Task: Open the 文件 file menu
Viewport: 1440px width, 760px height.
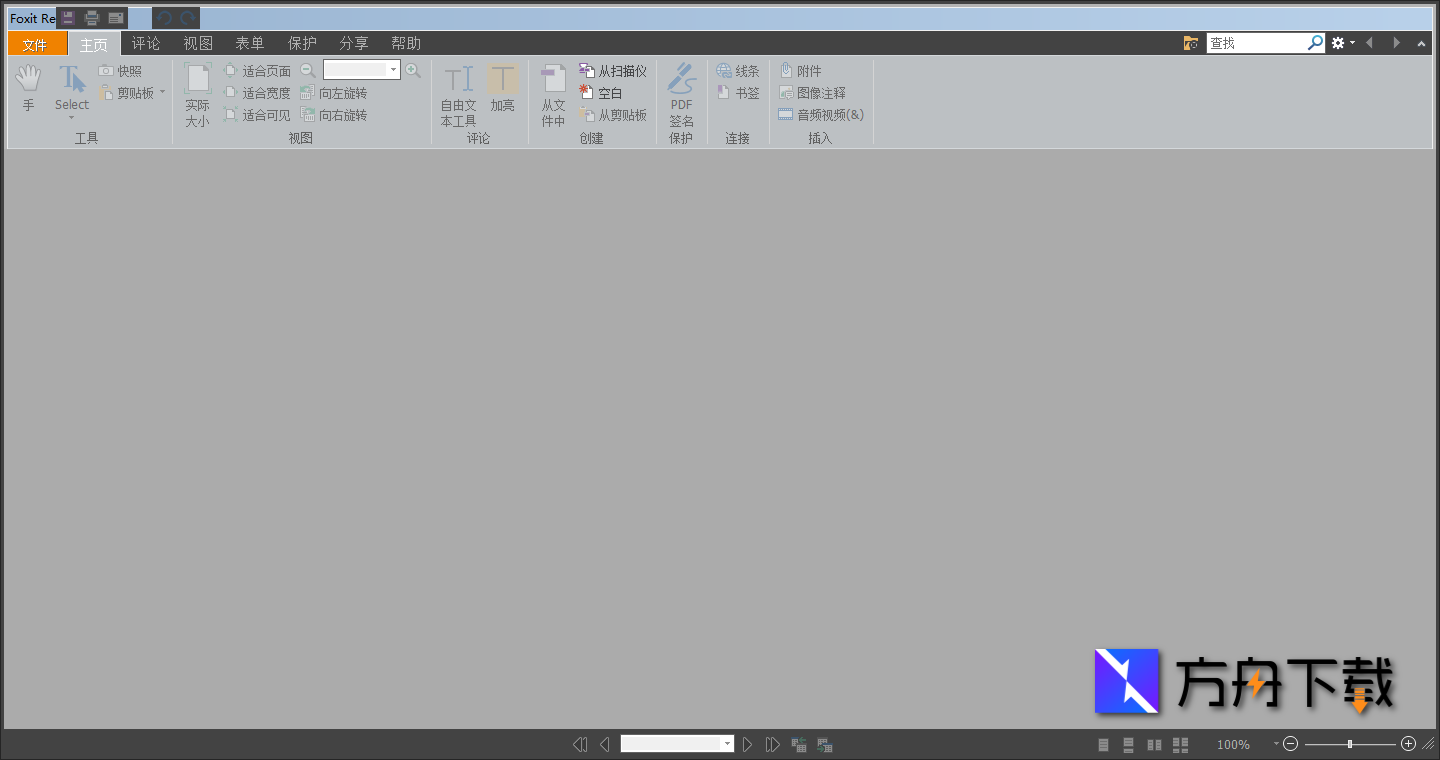Action: (36, 44)
